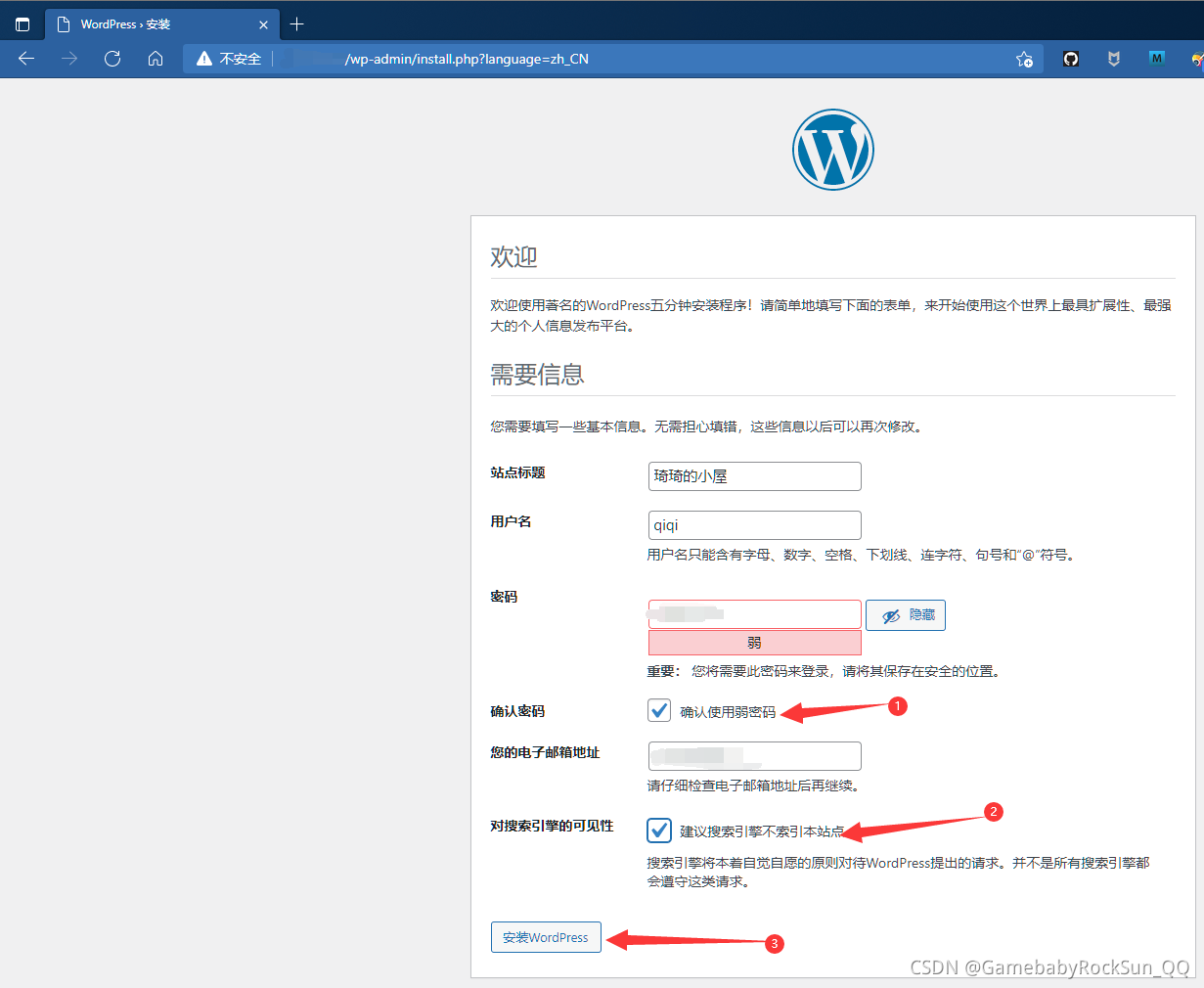Viewport: 1204px width, 988px height.
Task: Click the 欢迎 heading
Action: pyautogui.click(x=513, y=257)
